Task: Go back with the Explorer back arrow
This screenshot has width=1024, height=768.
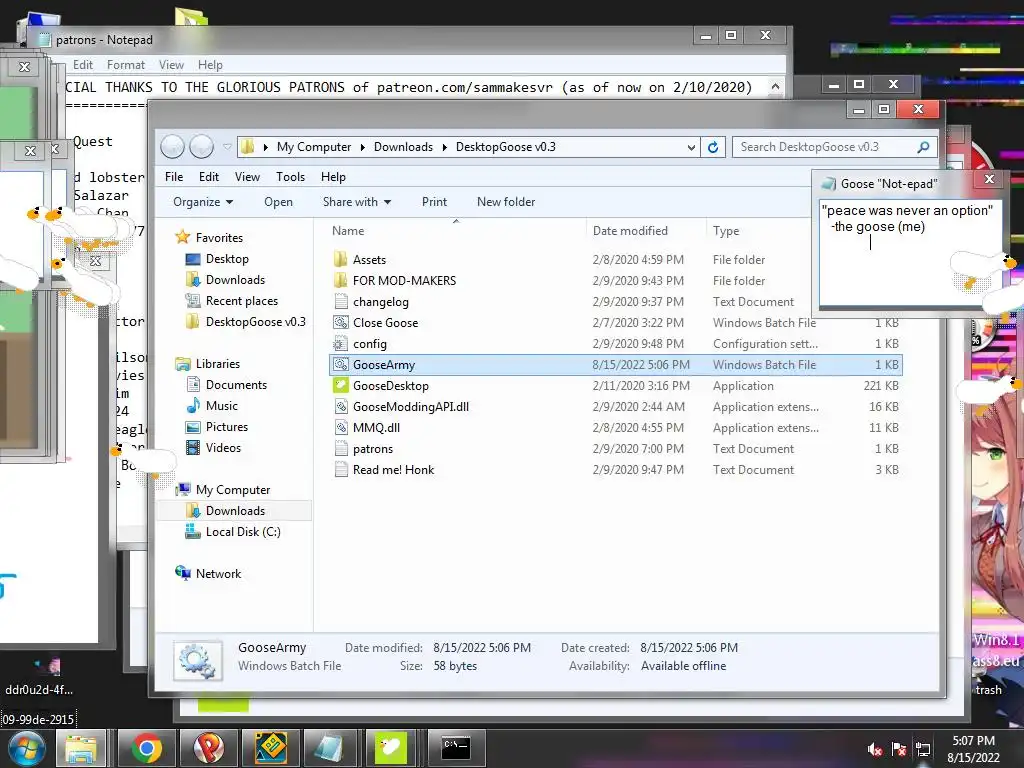Action: pyautogui.click(x=172, y=147)
